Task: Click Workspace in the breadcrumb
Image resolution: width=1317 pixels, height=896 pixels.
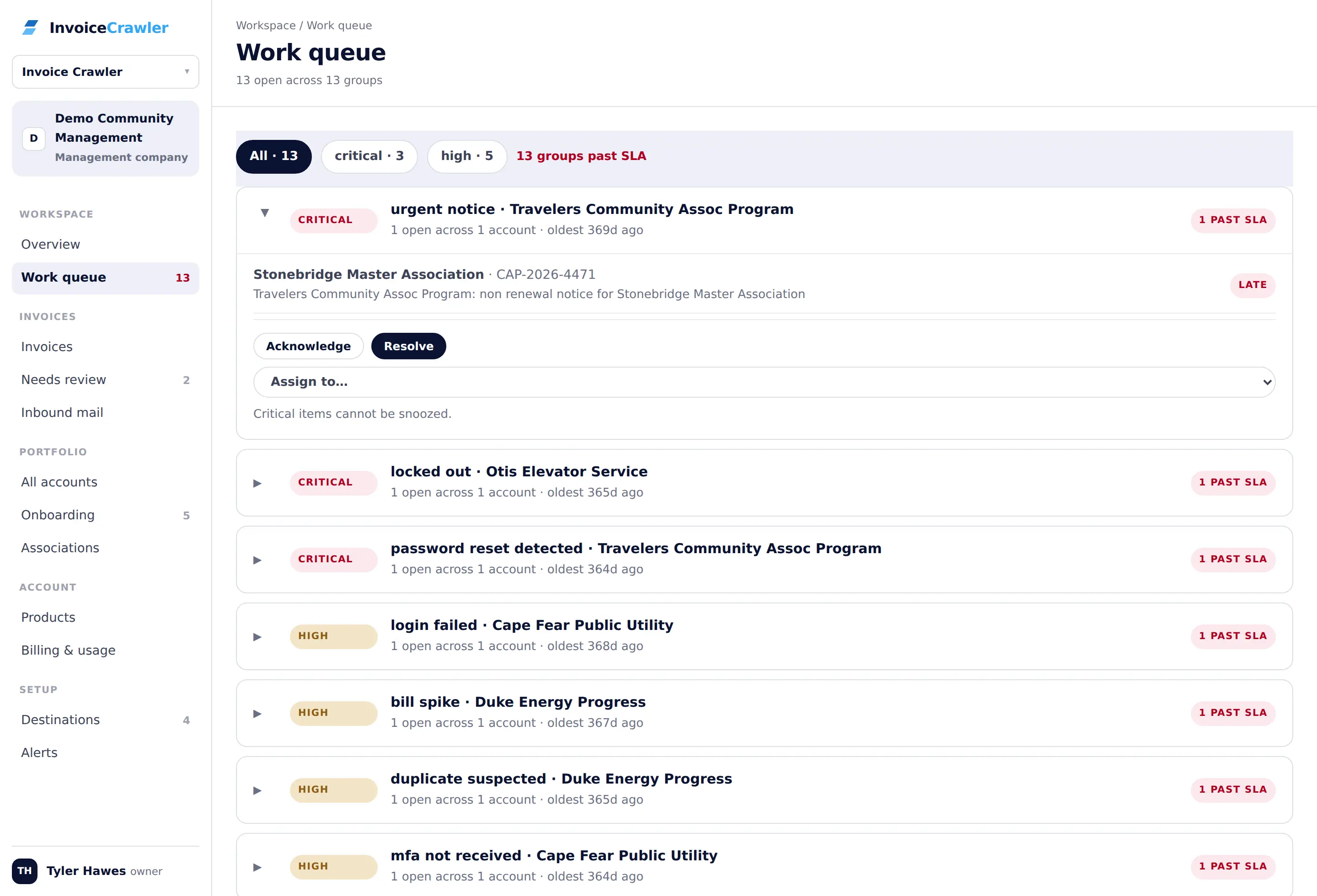Action: pos(266,26)
